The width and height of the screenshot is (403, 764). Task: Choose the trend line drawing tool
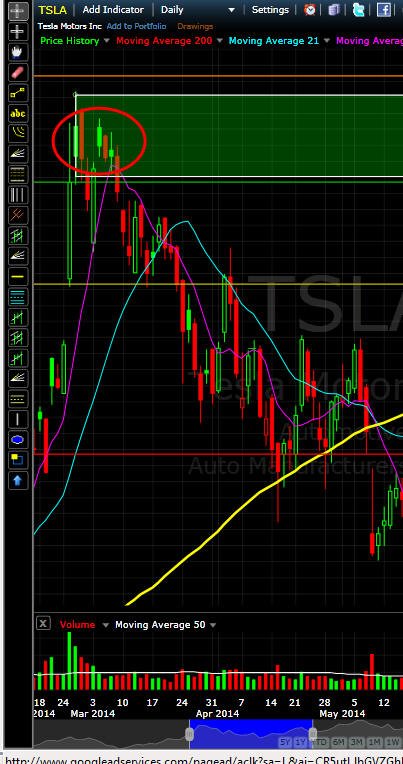pos(17,93)
